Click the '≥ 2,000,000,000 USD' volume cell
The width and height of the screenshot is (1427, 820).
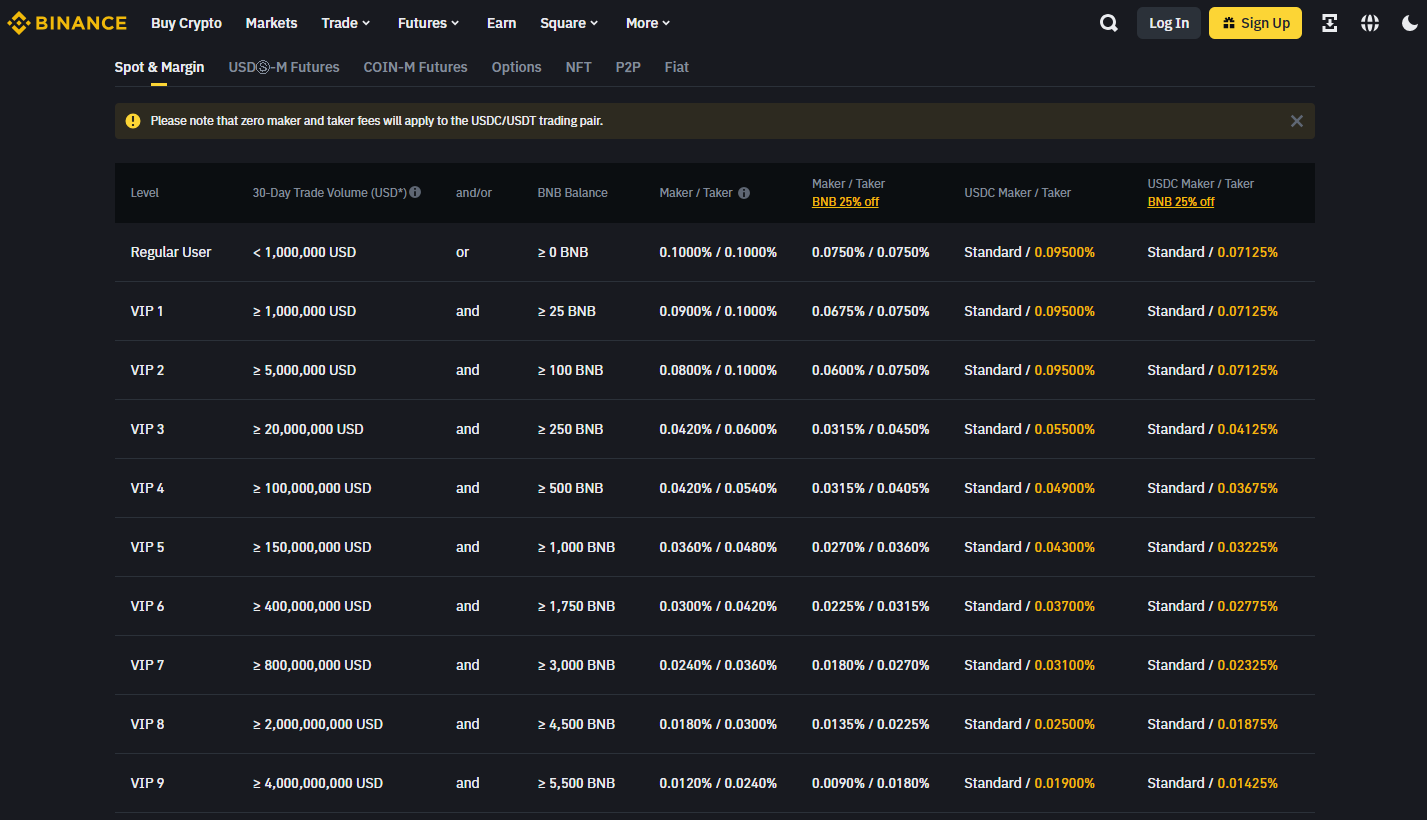318,724
